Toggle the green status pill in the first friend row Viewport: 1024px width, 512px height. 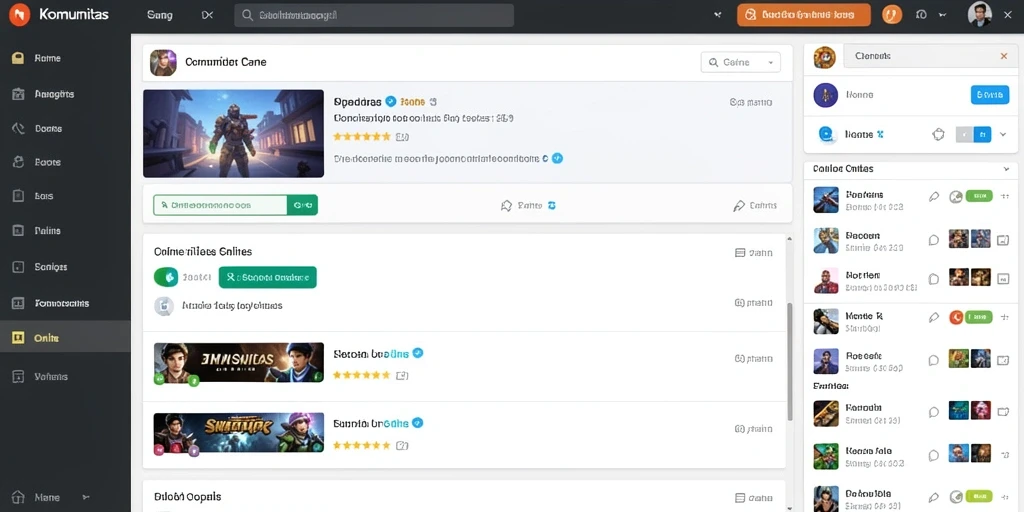(x=979, y=195)
